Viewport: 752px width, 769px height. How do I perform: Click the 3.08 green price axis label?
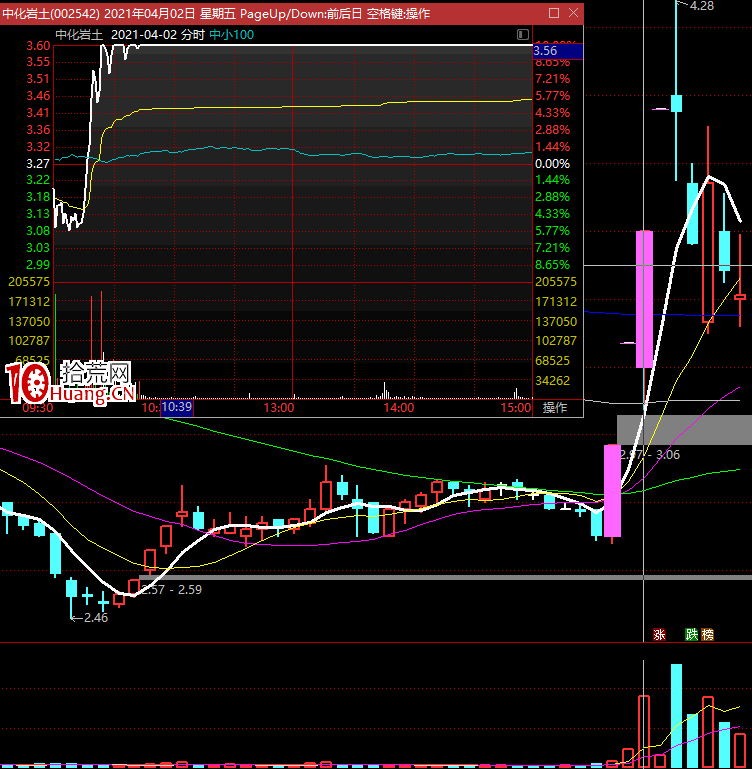coord(38,231)
